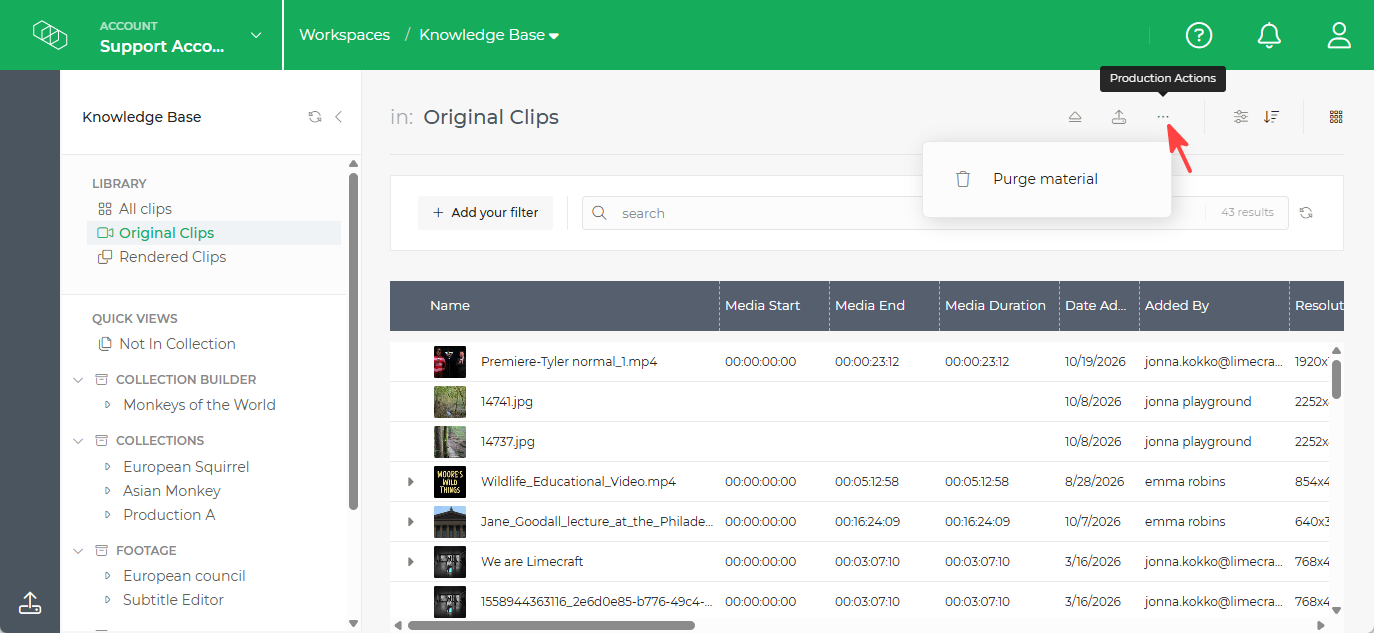This screenshot has width=1374, height=633.
Task: Click the trash icon for Purge material
Action: [x=963, y=179]
